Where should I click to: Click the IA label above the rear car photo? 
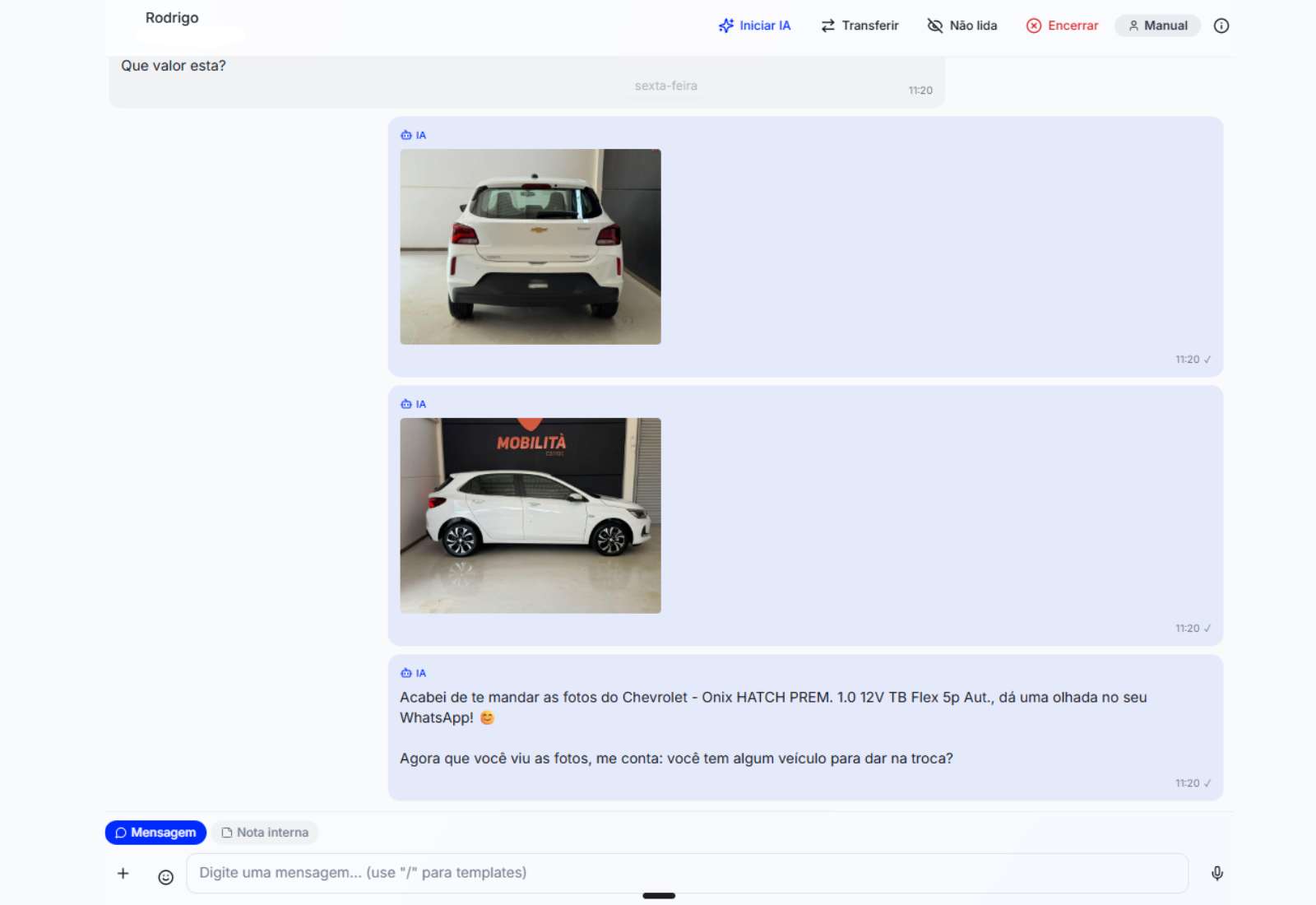[414, 135]
